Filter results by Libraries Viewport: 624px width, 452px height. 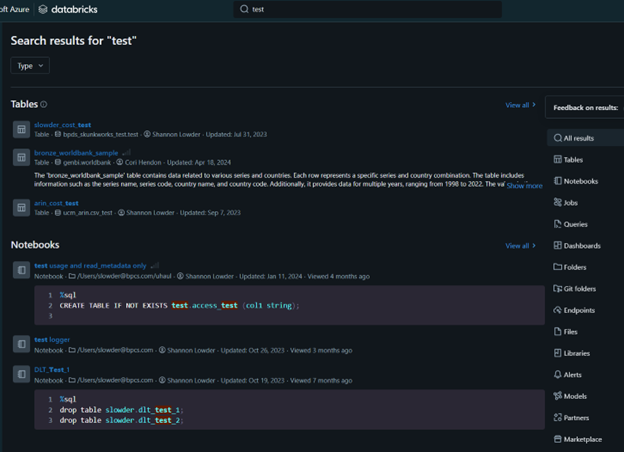[x=572, y=353]
